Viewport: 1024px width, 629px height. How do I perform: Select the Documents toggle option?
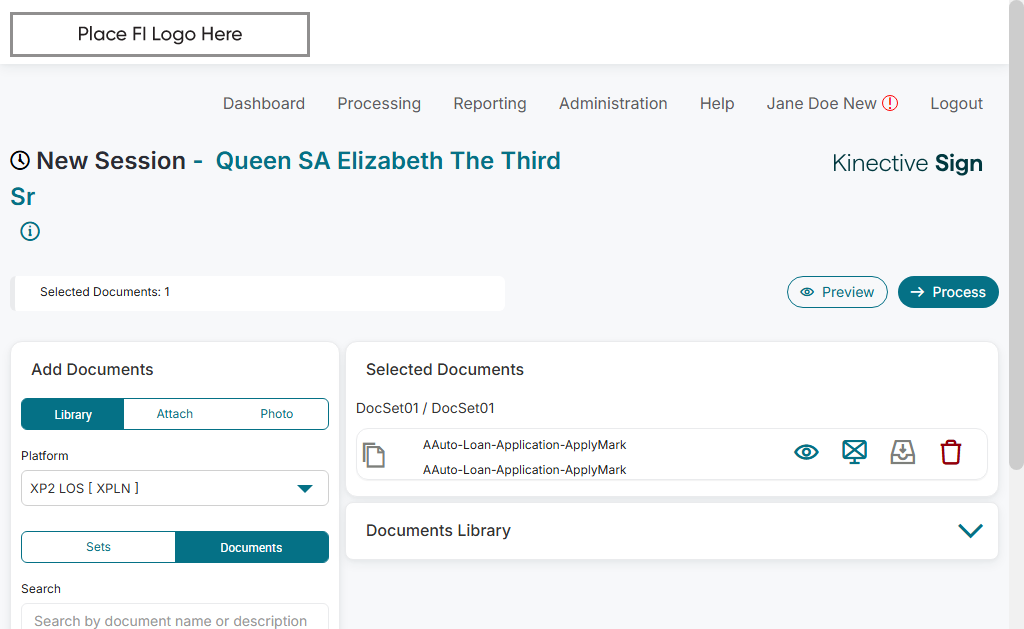(251, 547)
